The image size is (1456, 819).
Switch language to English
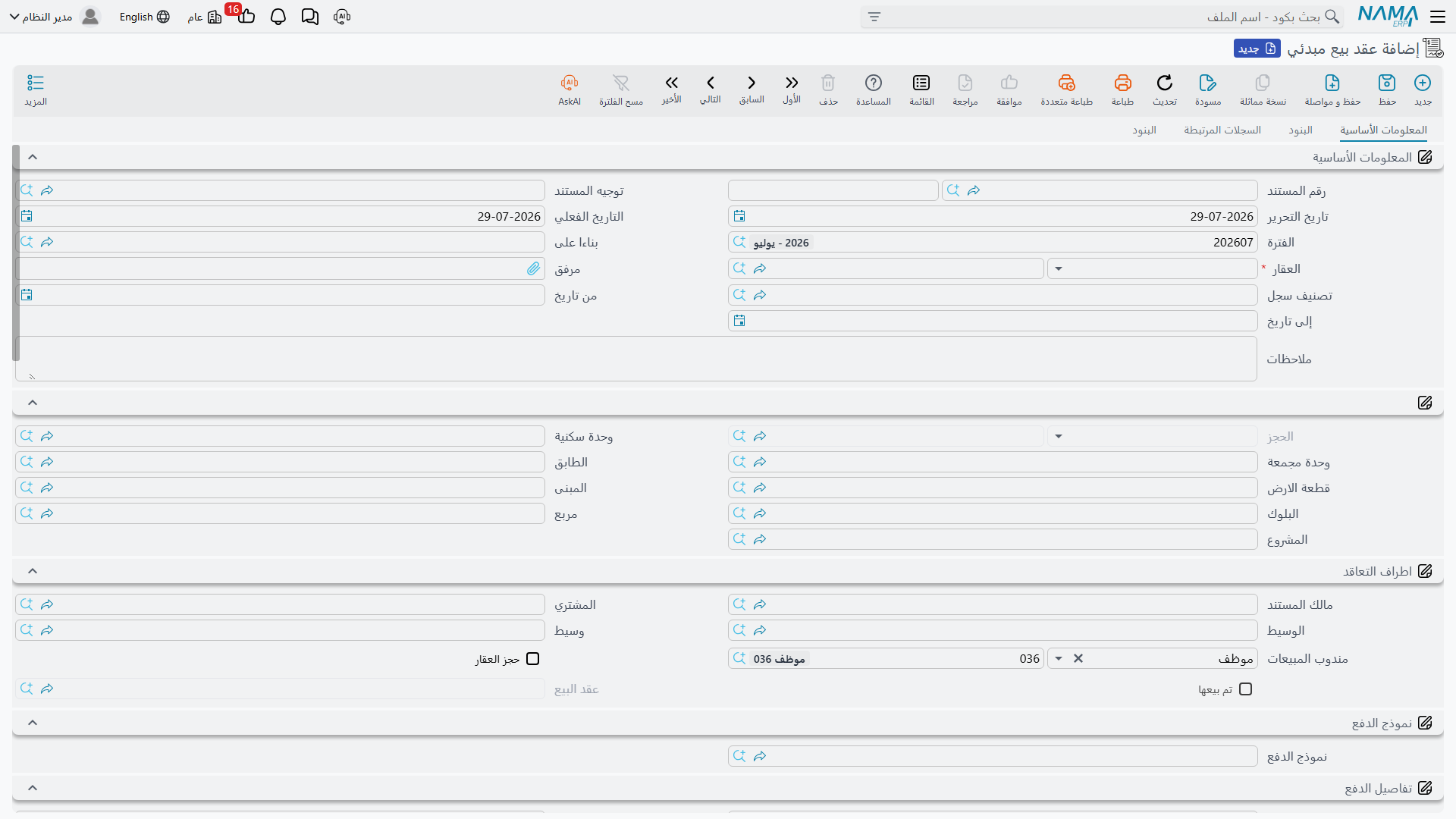pyautogui.click(x=144, y=17)
